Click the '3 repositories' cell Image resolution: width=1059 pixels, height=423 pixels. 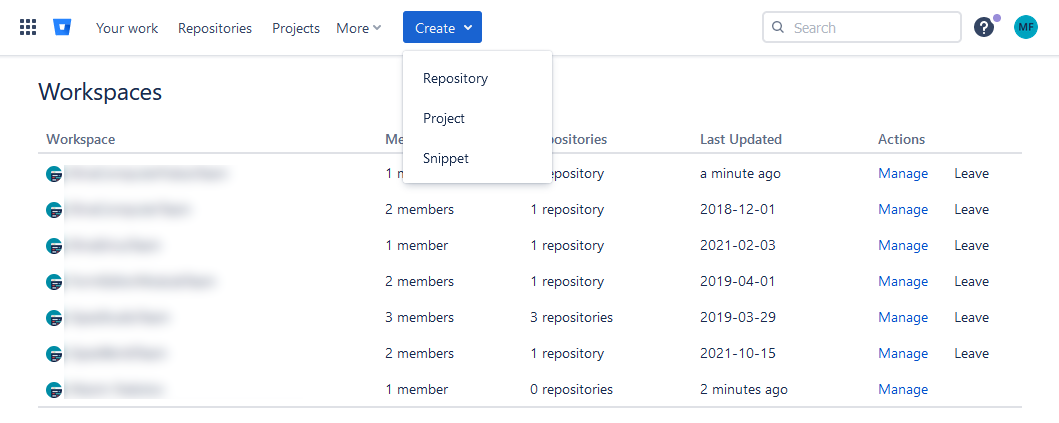click(x=571, y=318)
